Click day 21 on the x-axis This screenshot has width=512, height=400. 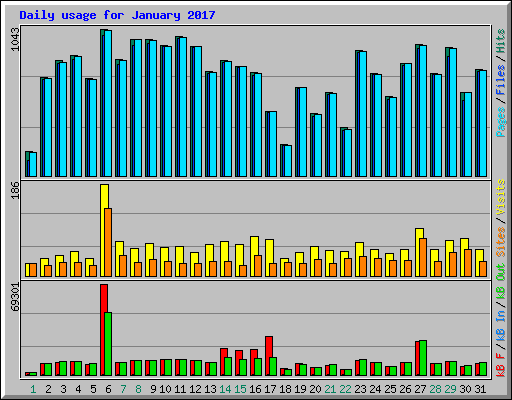(330, 389)
